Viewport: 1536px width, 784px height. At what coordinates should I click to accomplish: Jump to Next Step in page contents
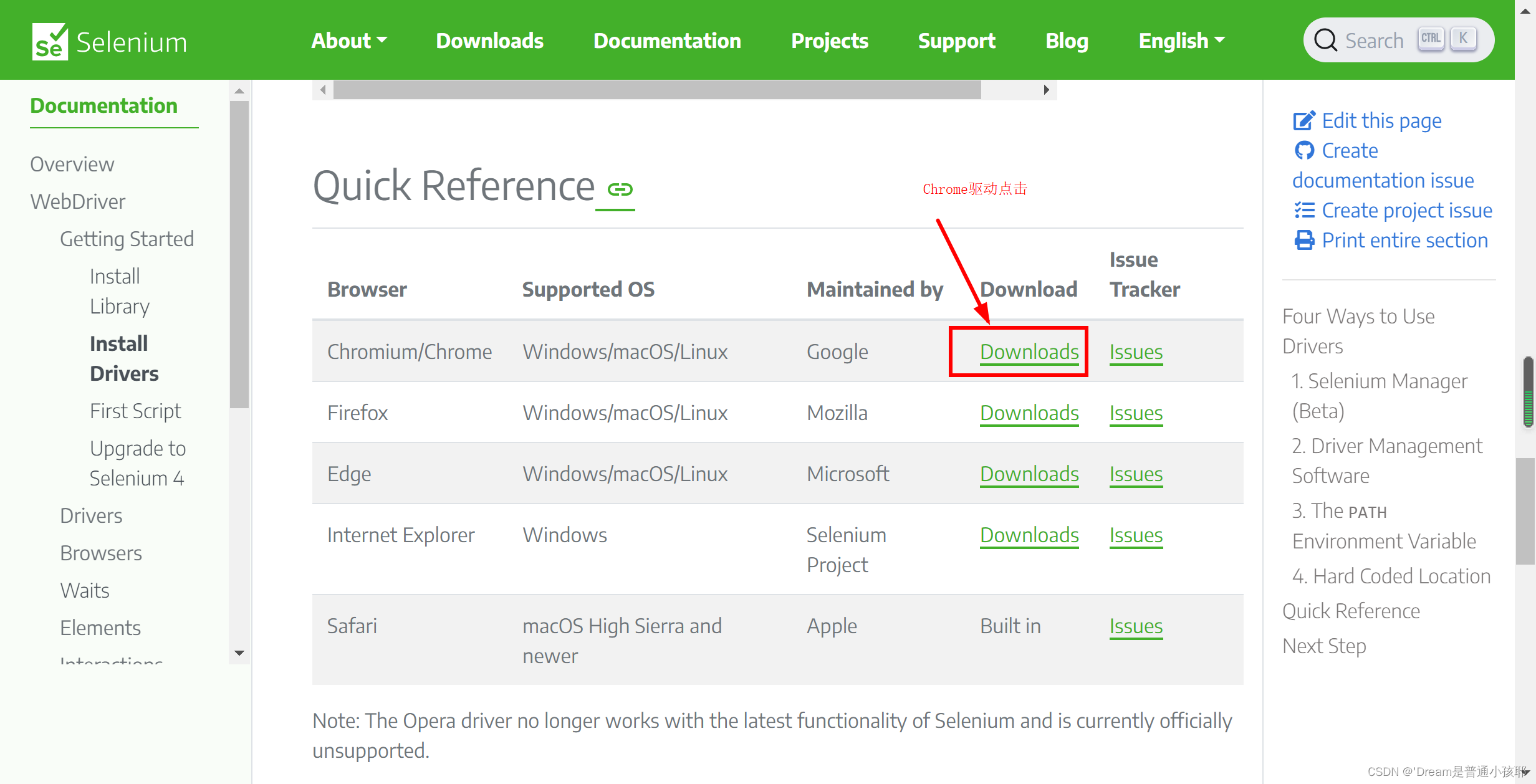click(x=1324, y=646)
